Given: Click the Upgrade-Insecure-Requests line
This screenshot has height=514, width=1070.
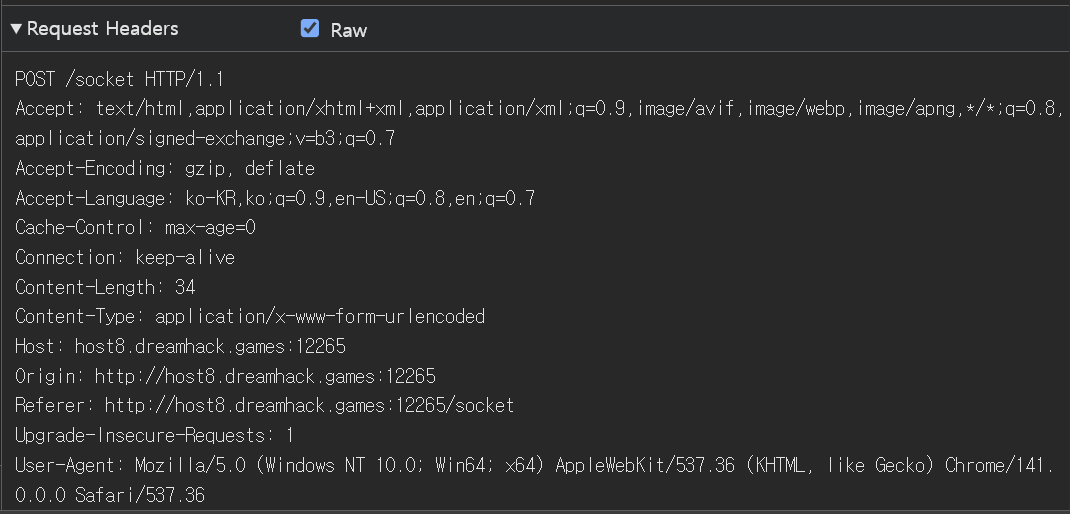Looking at the screenshot, I should (155, 436).
